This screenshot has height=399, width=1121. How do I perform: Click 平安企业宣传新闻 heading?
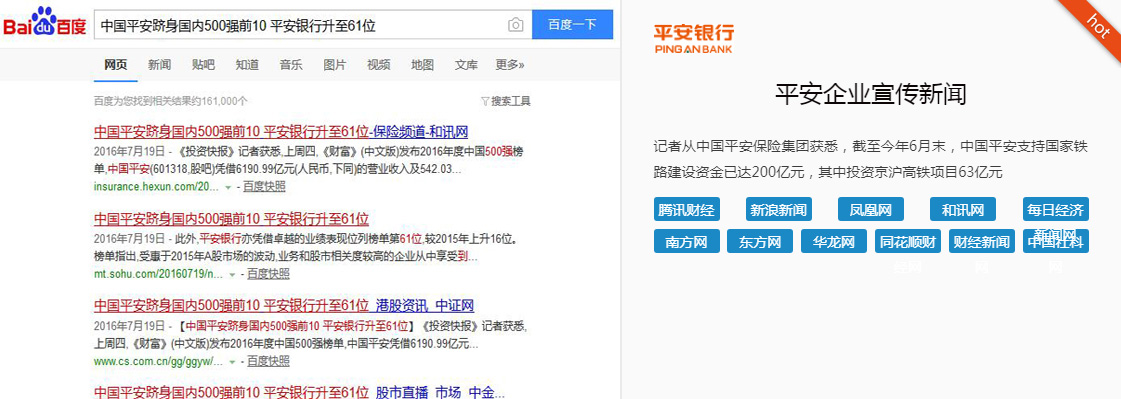click(871, 94)
